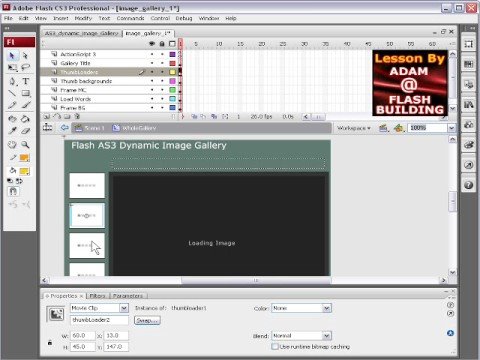Select the Text tool
This screenshot has width=480, height=360.
click(x=26, y=81)
